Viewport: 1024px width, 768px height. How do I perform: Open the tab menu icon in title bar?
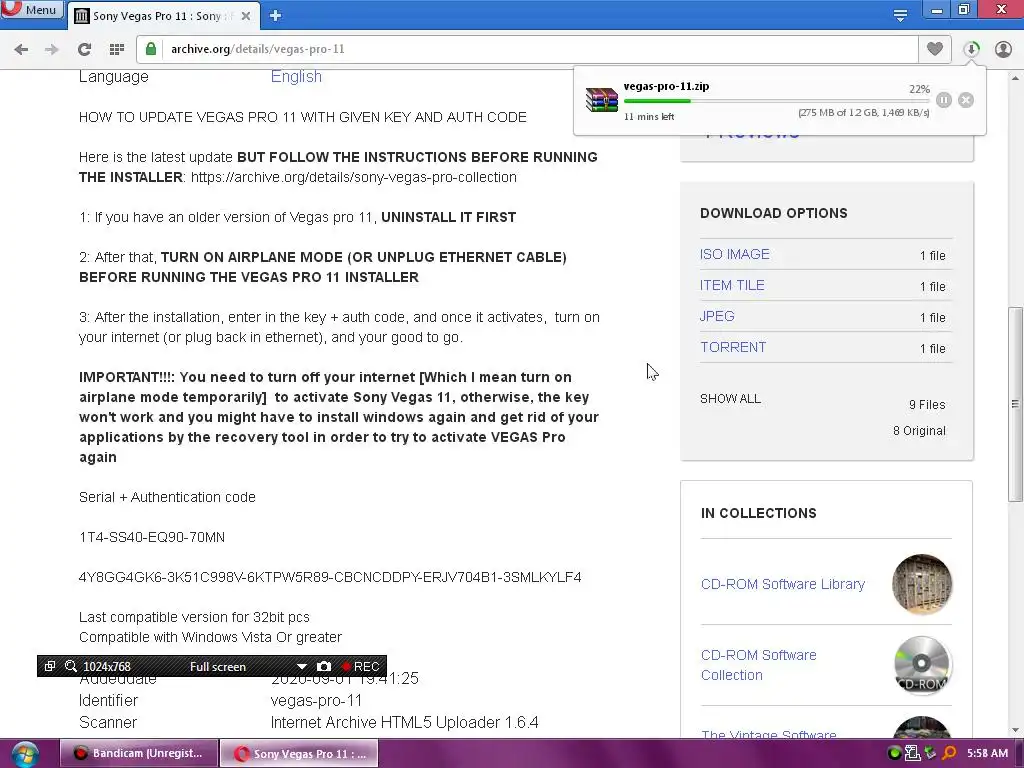coord(901,15)
